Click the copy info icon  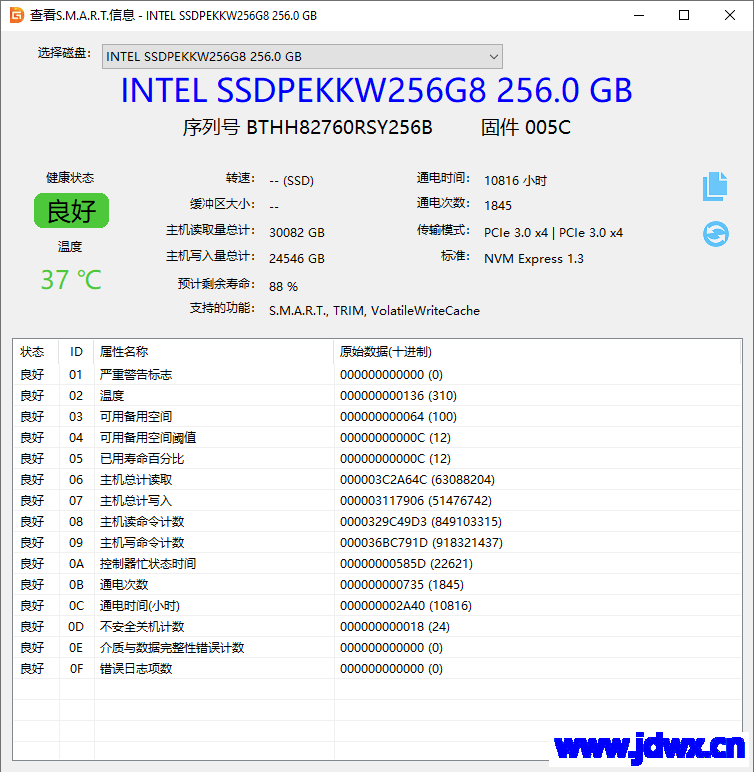pyautogui.click(x=715, y=186)
